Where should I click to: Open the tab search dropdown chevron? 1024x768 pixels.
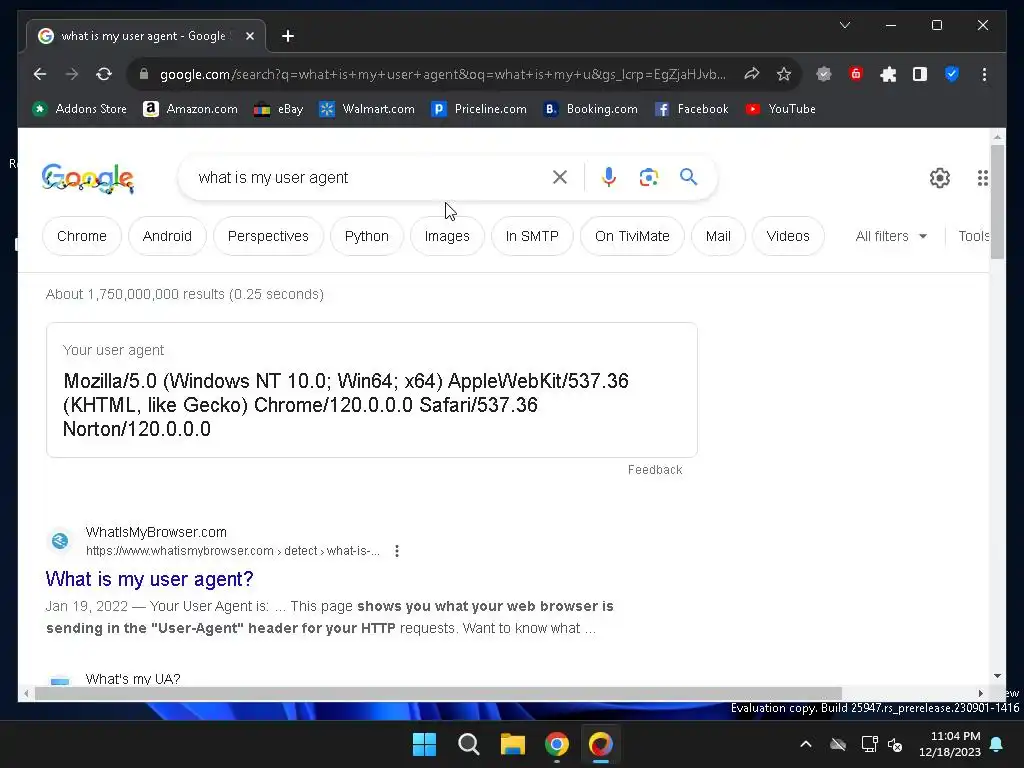click(x=844, y=25)
